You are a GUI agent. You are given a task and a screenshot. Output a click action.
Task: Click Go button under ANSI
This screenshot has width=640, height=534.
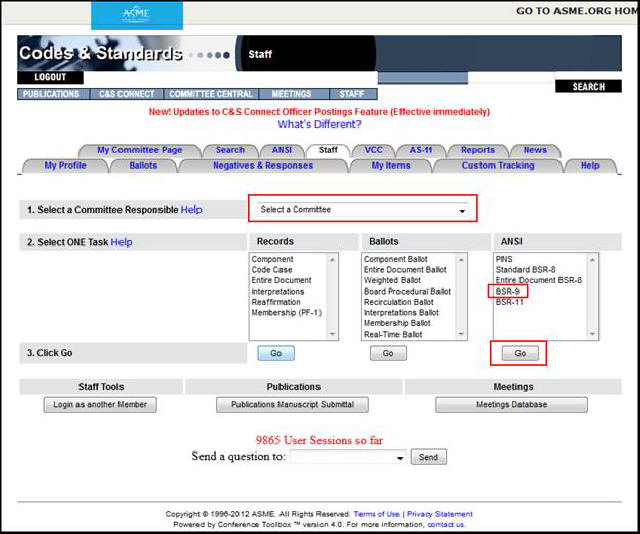520,353
